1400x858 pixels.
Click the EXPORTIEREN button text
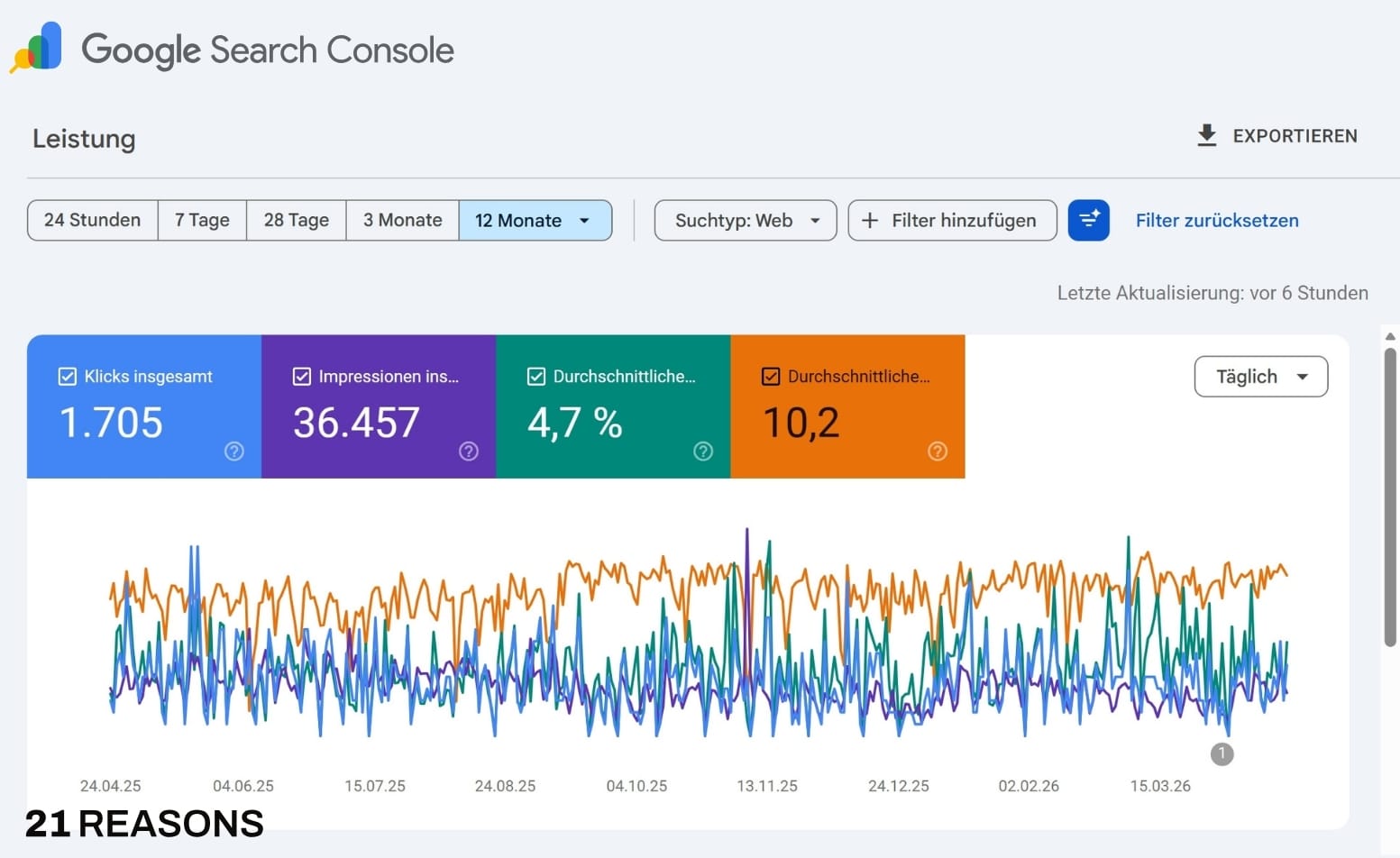(x=1295, y=136)
